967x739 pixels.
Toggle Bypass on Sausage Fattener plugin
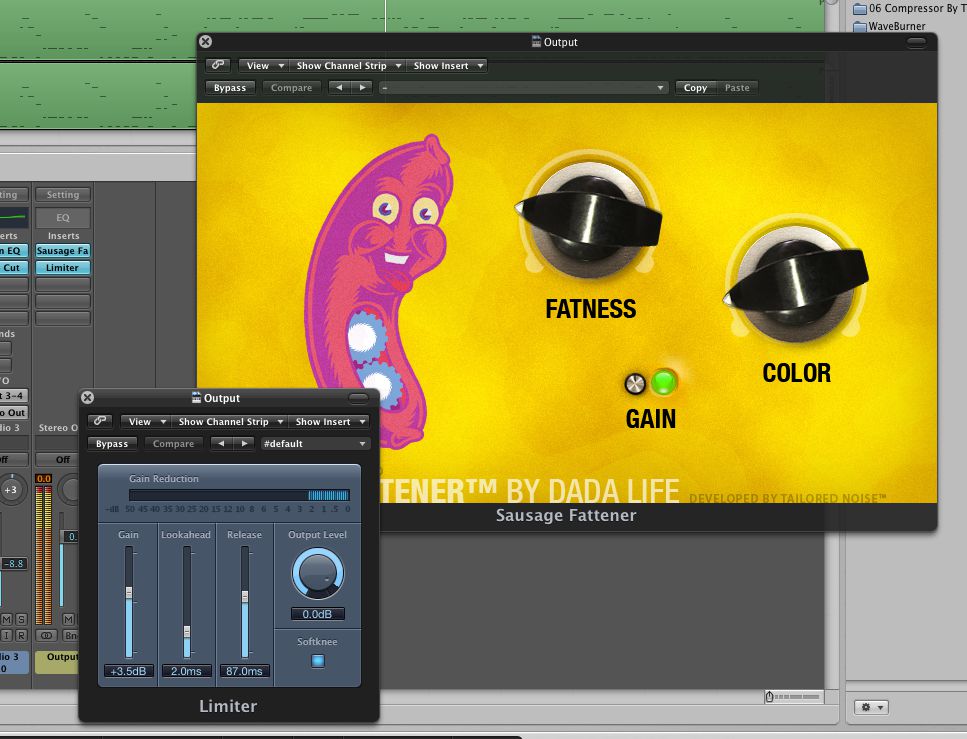[x=229, y=88]
